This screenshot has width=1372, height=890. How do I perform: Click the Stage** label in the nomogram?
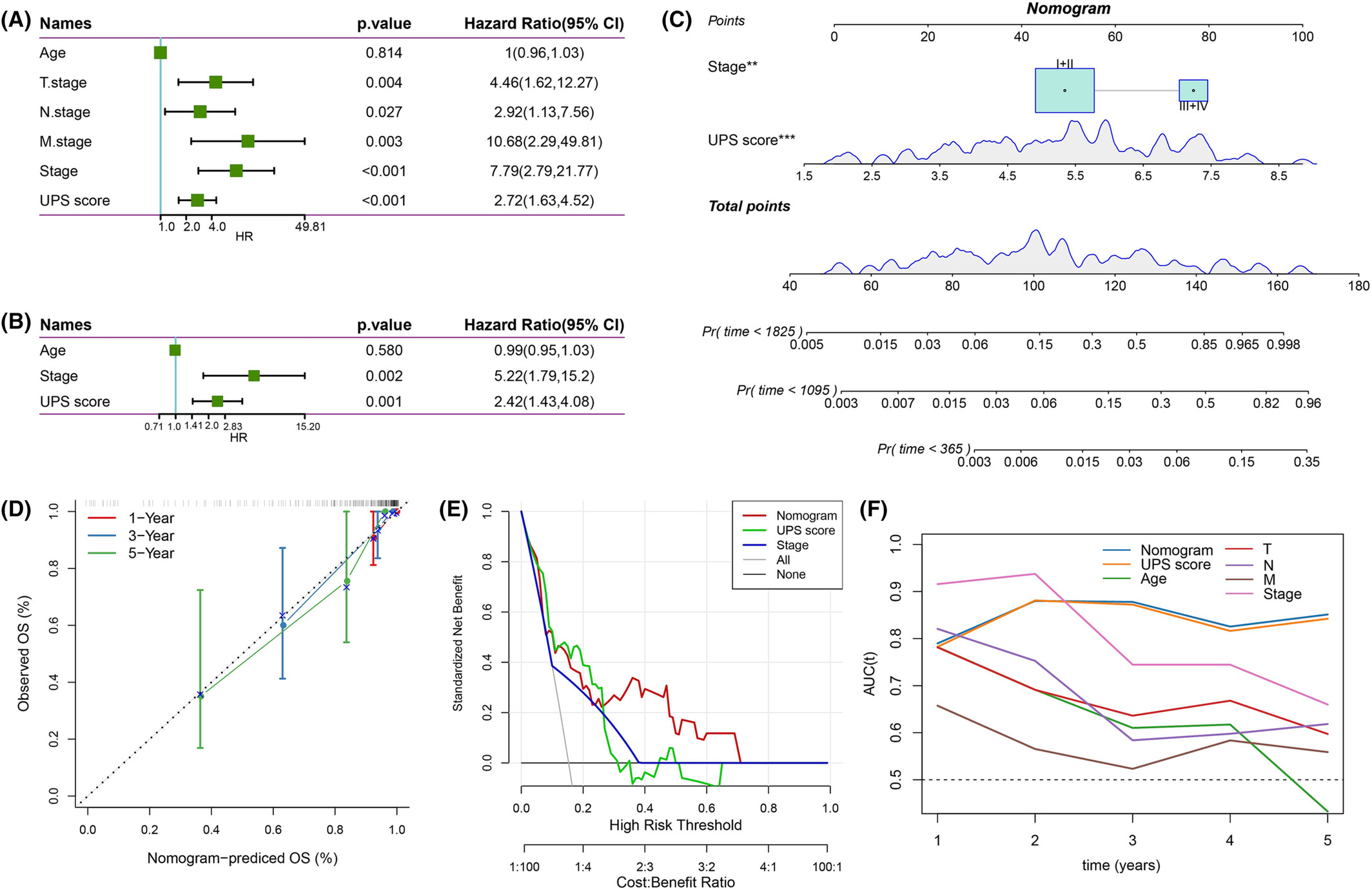click(732, 67)
